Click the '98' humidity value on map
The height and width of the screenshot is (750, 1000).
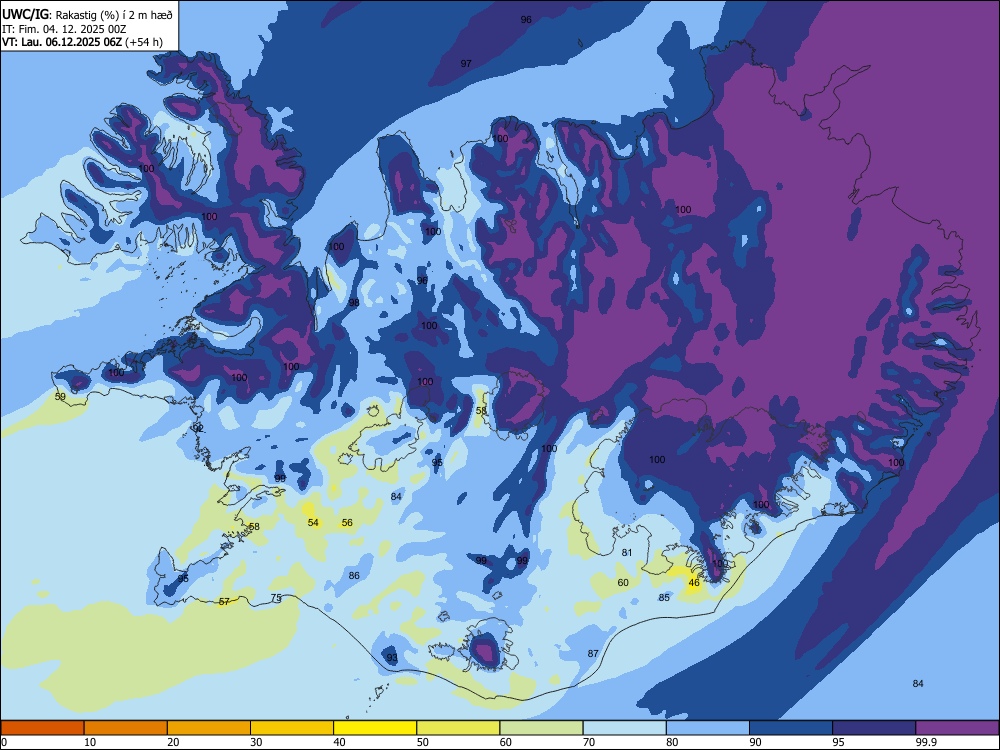(354, 302)
